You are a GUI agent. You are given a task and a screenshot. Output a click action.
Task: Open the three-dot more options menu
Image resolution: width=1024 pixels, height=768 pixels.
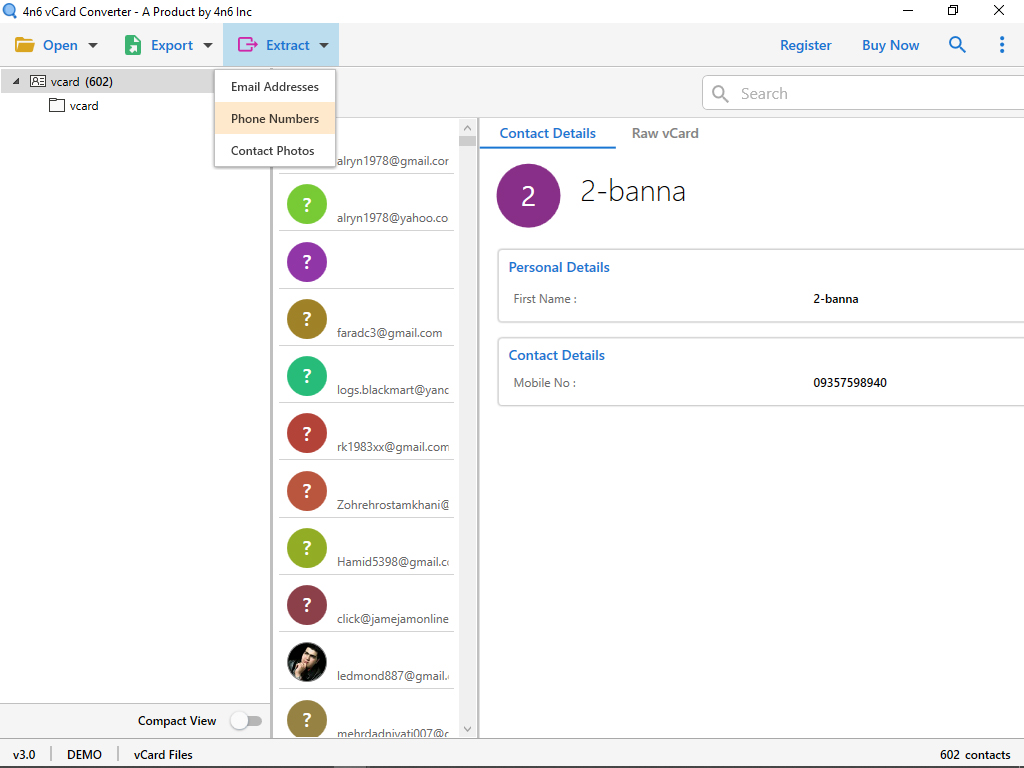pyautogui.click(x=1002, y=44)
